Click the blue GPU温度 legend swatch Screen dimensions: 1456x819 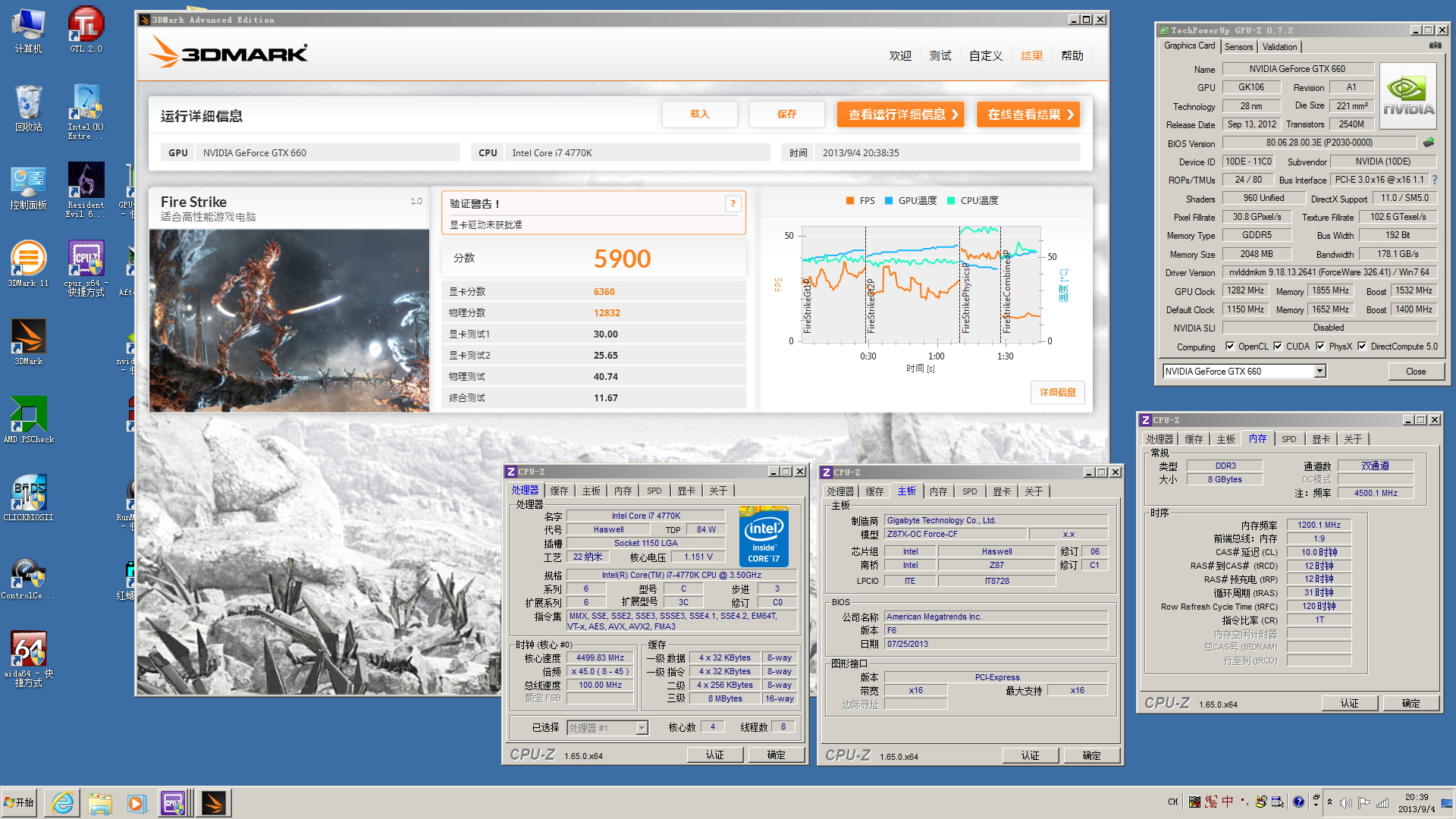pyautogui.click(x=889, y=201)
